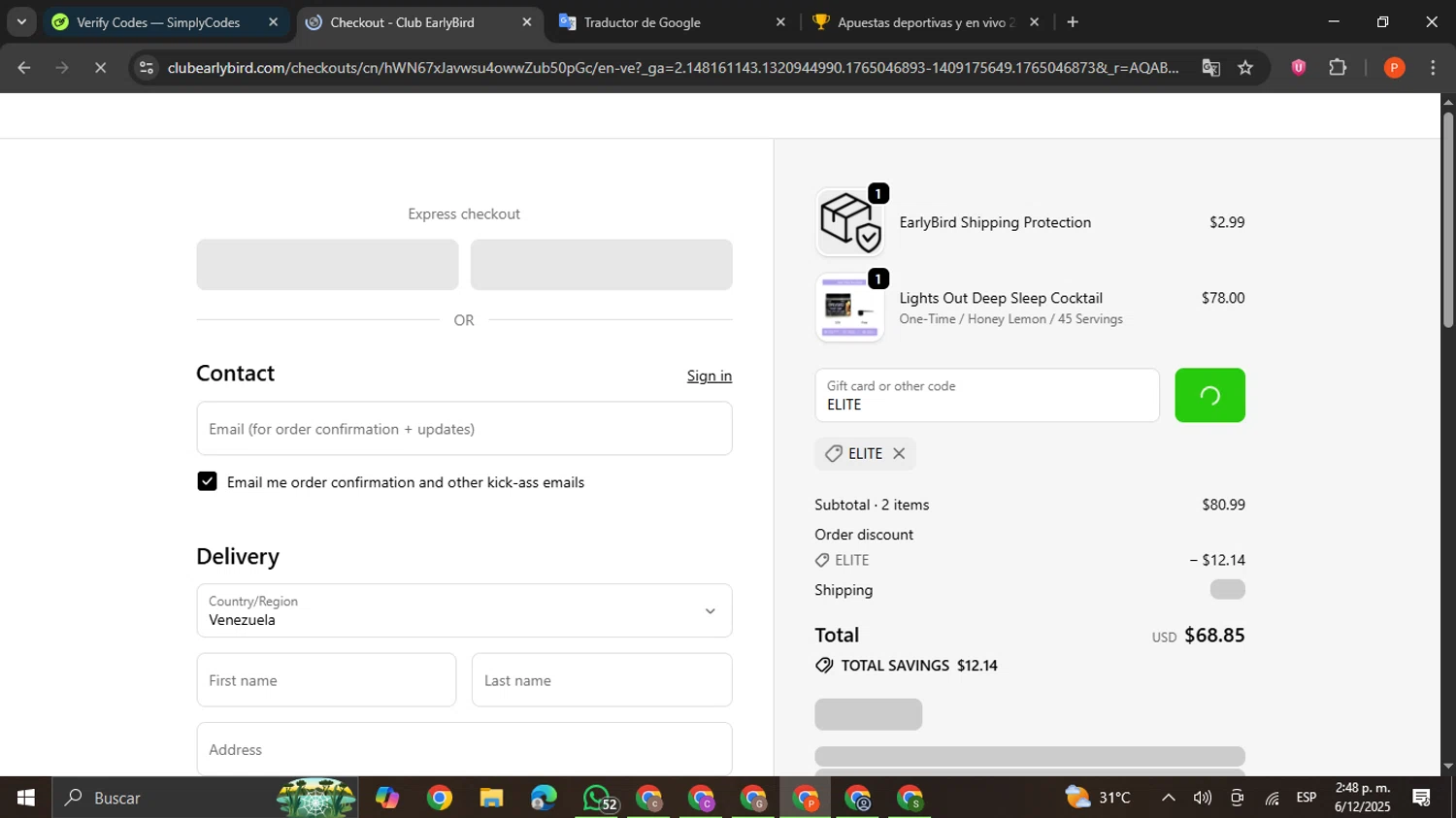Click the volume speaker icon
Image resolution: width=1456 pixels, height=818 pixels.
coord(1203,798)
